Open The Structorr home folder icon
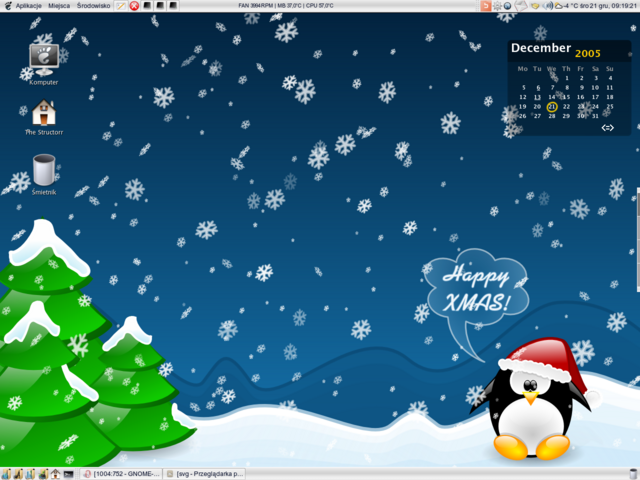This screenshot has height=480, width=640. (44, 117)
